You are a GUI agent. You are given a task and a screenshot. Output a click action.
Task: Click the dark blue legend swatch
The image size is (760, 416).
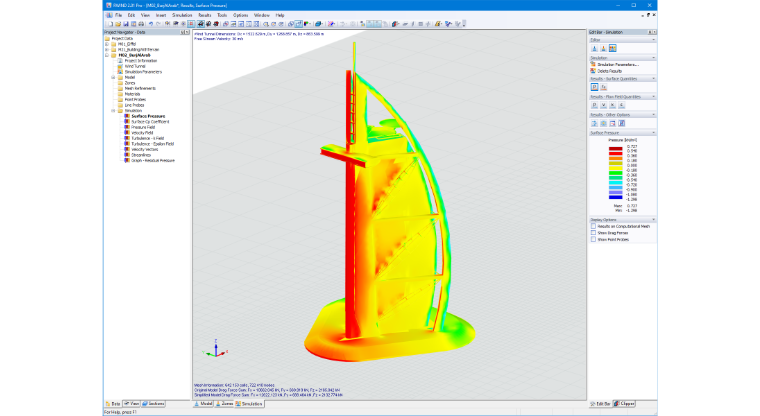tap(616, 197)
